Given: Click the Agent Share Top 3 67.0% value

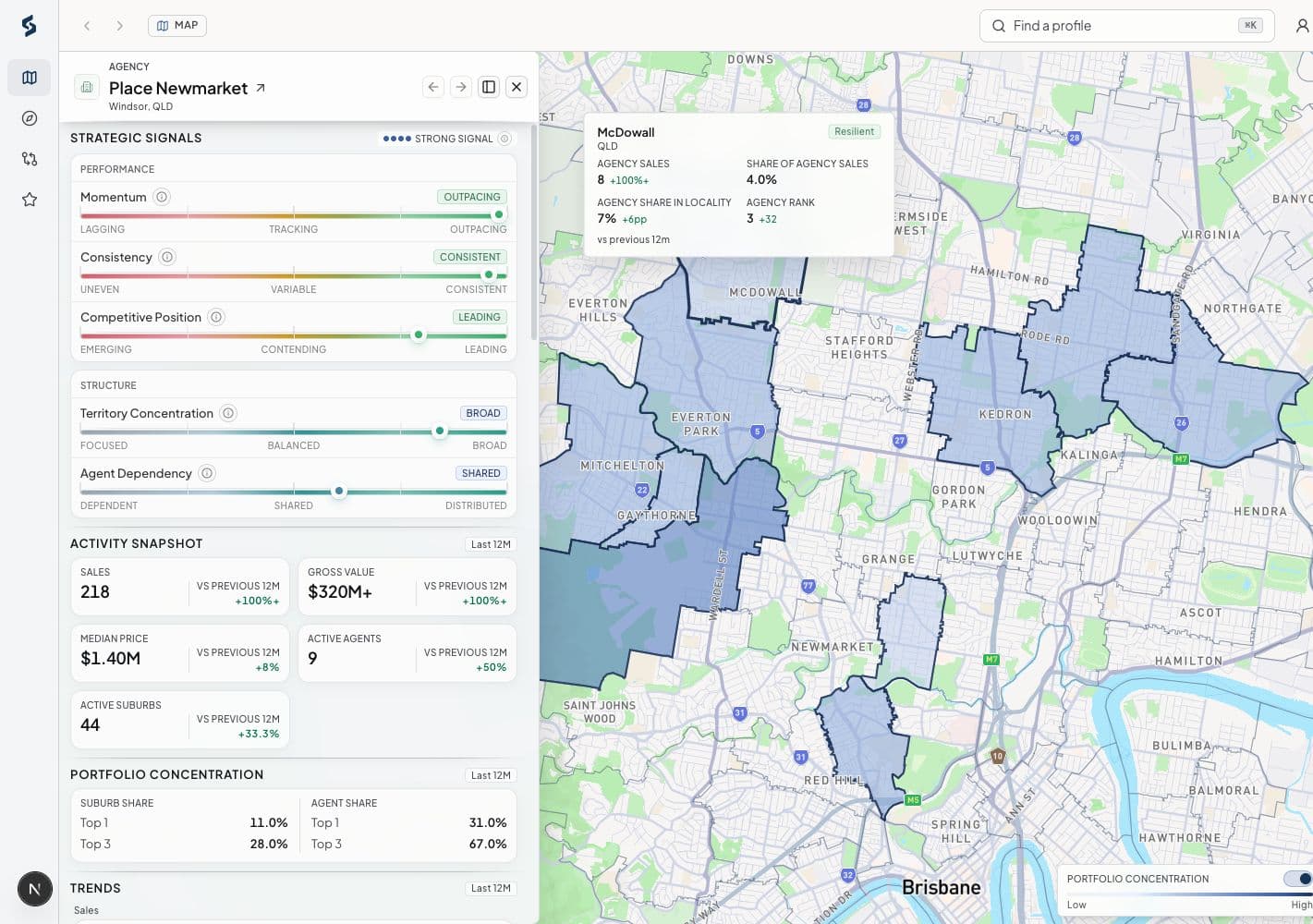Looking at the screenshot, I should point(488,844).
